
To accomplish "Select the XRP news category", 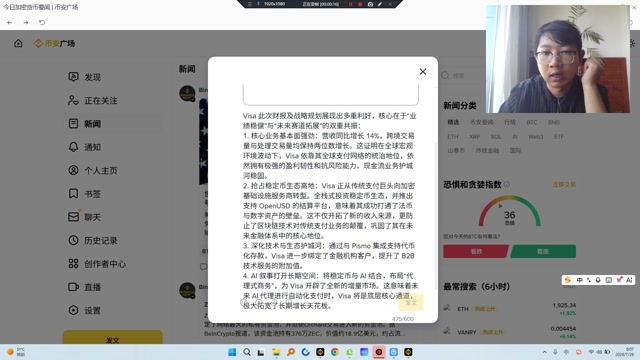I will pyautogui.click(x=474, y=137).
